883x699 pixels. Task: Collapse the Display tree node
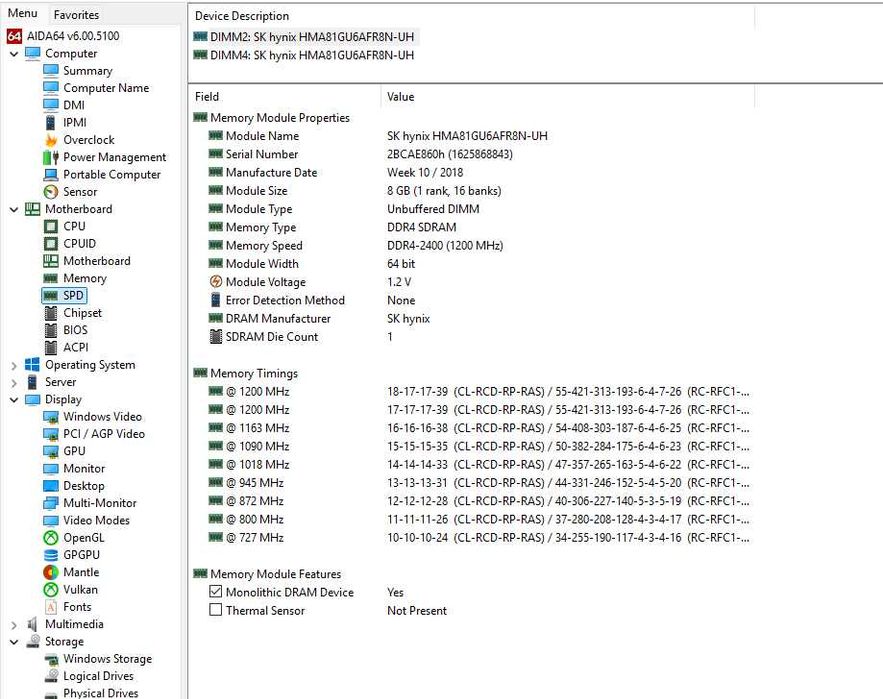click(x=14, y=400)
